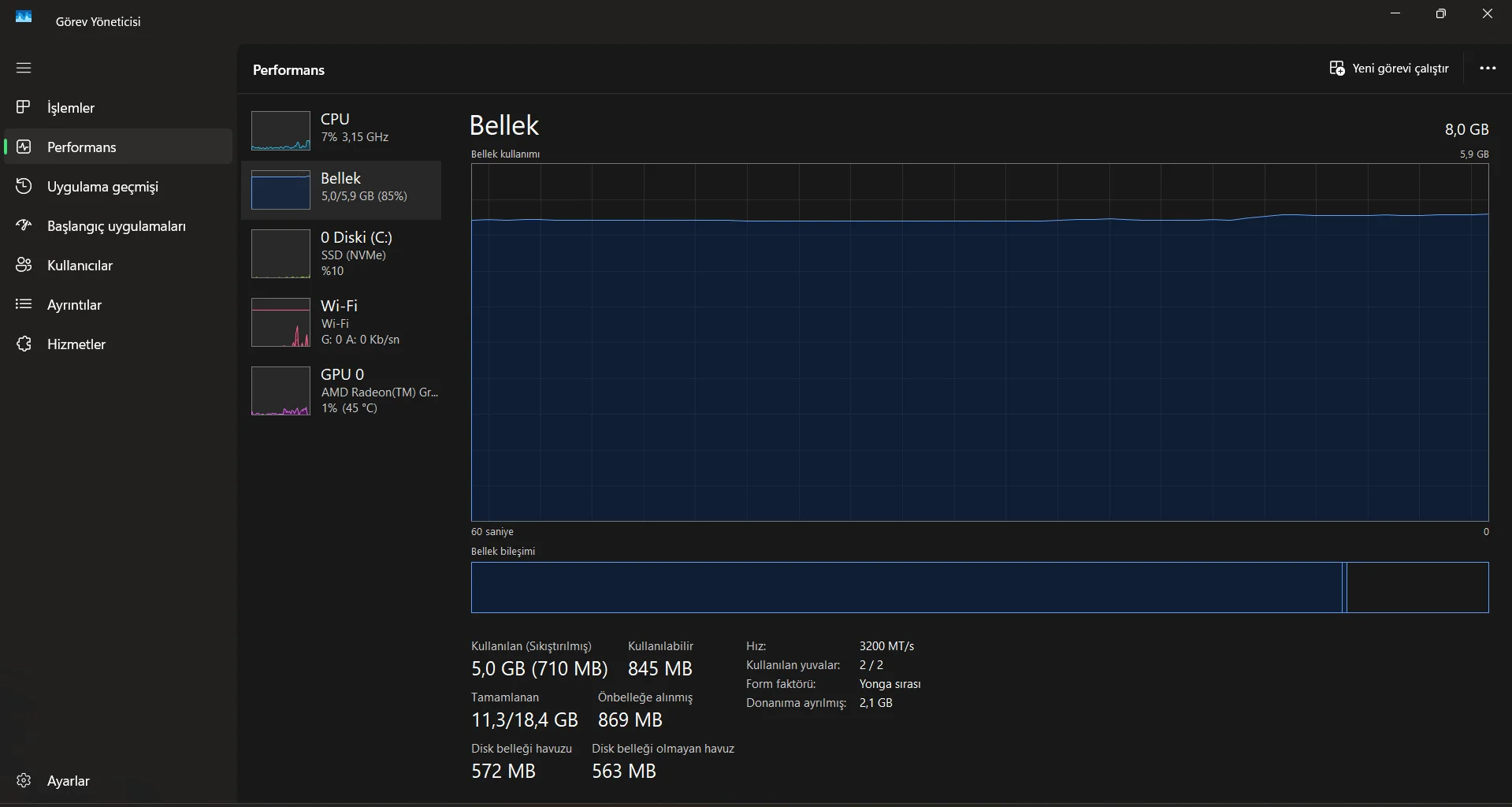Screen dimensions: 1512x807
Task: Open the Kullanıcılar users icon
Action: [x=24, y=265]
